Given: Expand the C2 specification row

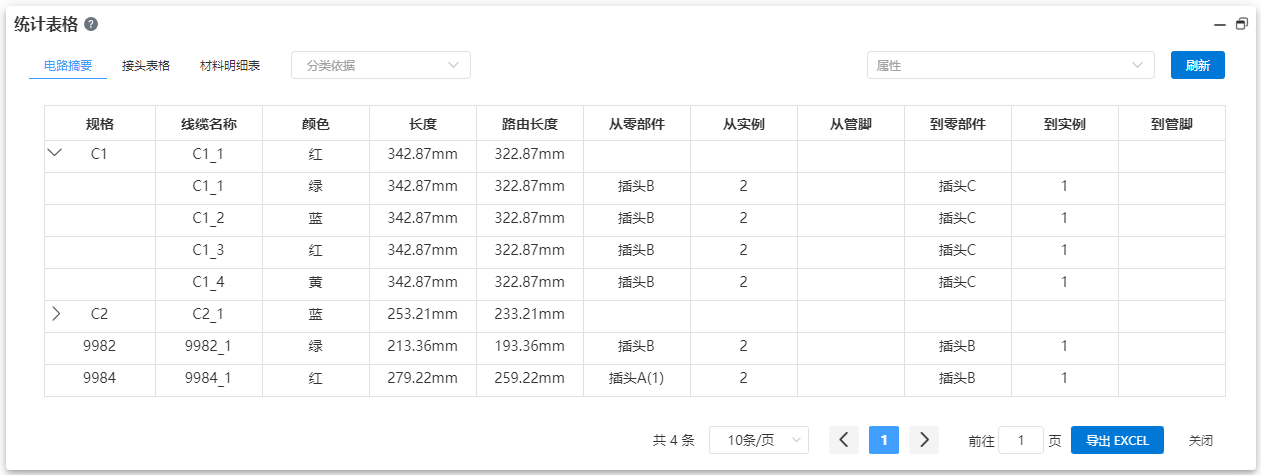Looking at the screenshot, I should pos(56,313).
